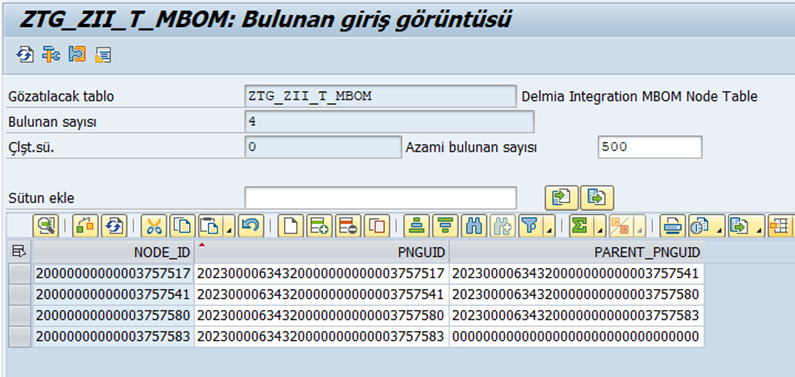Click PARENT_PNGUID cell ending 3757583
795x377 pixels.
576,315
